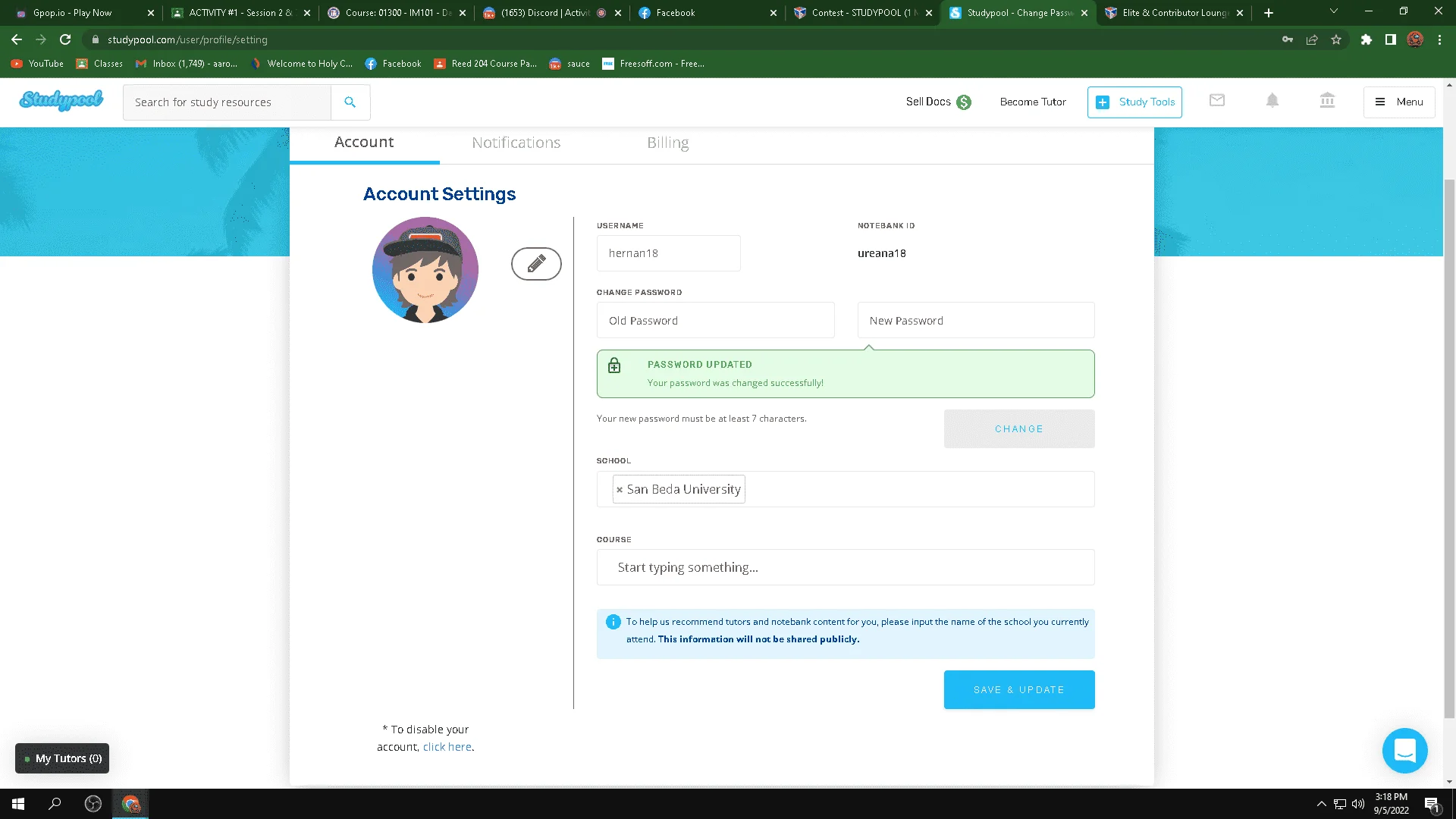Image resolution: width=1456 pixels, height=819 pixels.
Task: Open Chrome profile avatar
Action: pos(1415,39)
